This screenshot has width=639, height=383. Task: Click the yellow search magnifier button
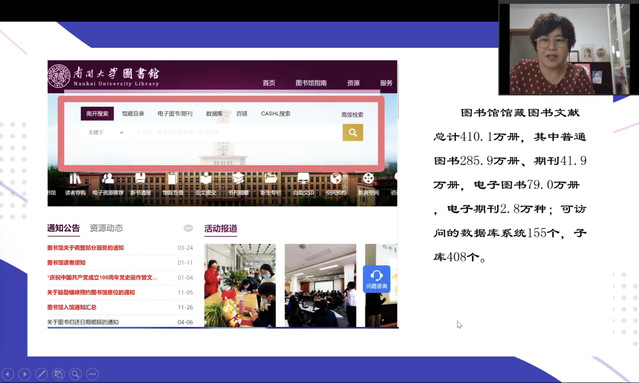coord(353,132)
